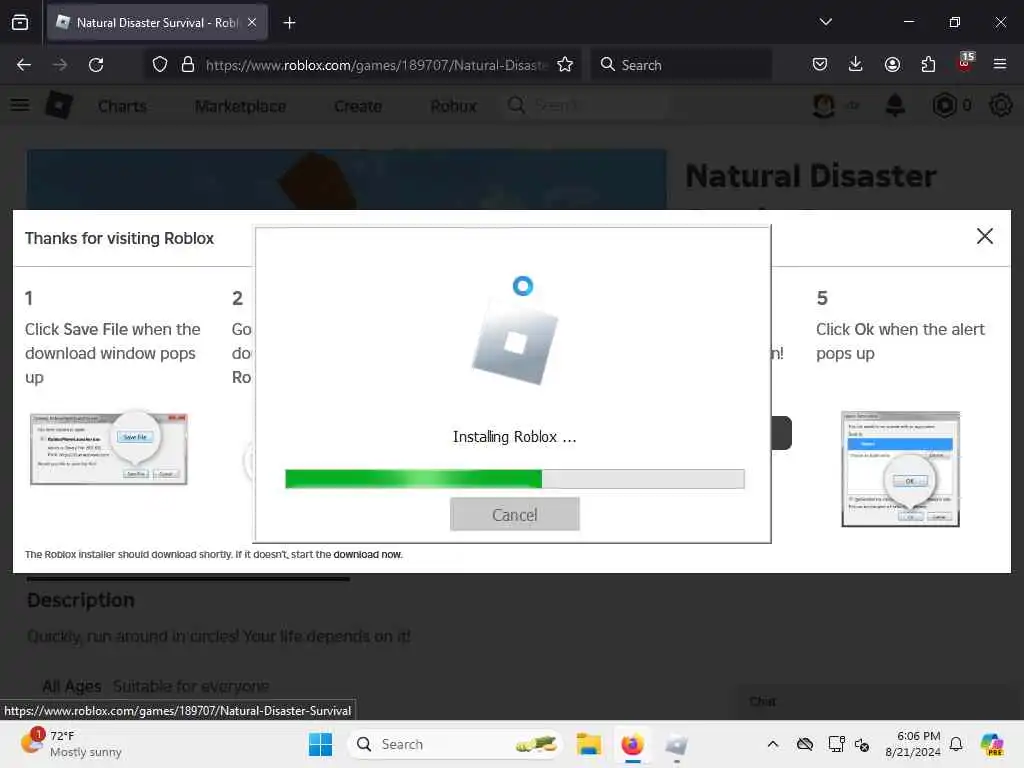Switch to Firefox in the taskbar

tap(632, 744)
